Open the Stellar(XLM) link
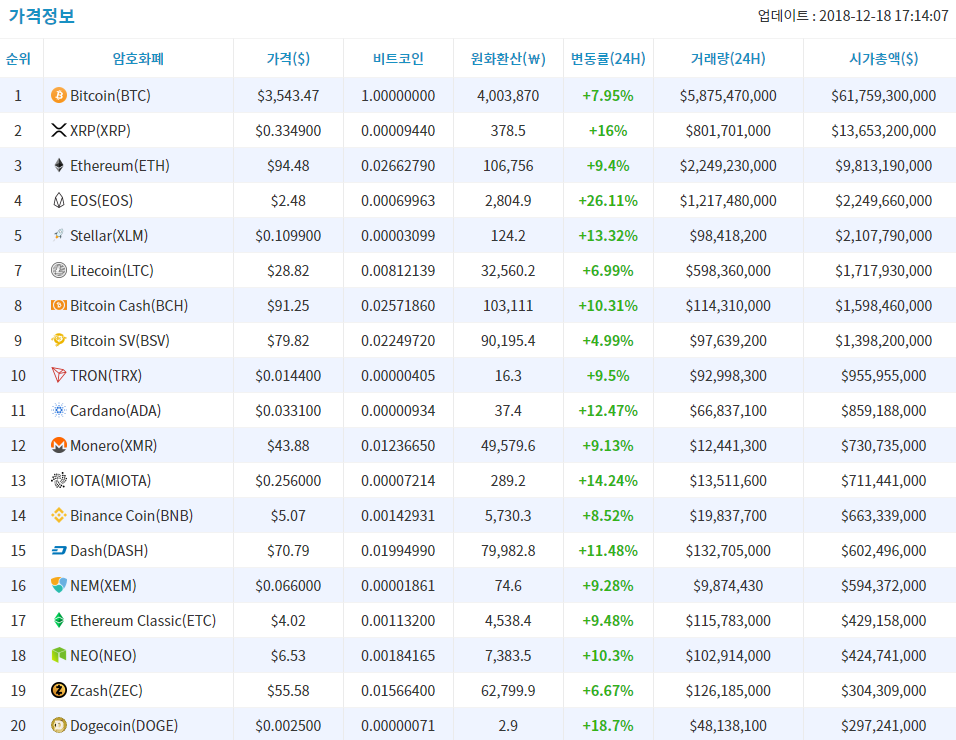The width and height of the screenshot is (956, 740). pos(109,235)
